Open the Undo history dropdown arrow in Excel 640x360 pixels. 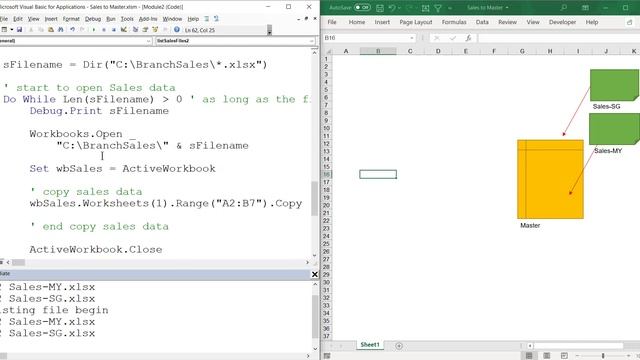pyautogui.click(x=399, y=8)
